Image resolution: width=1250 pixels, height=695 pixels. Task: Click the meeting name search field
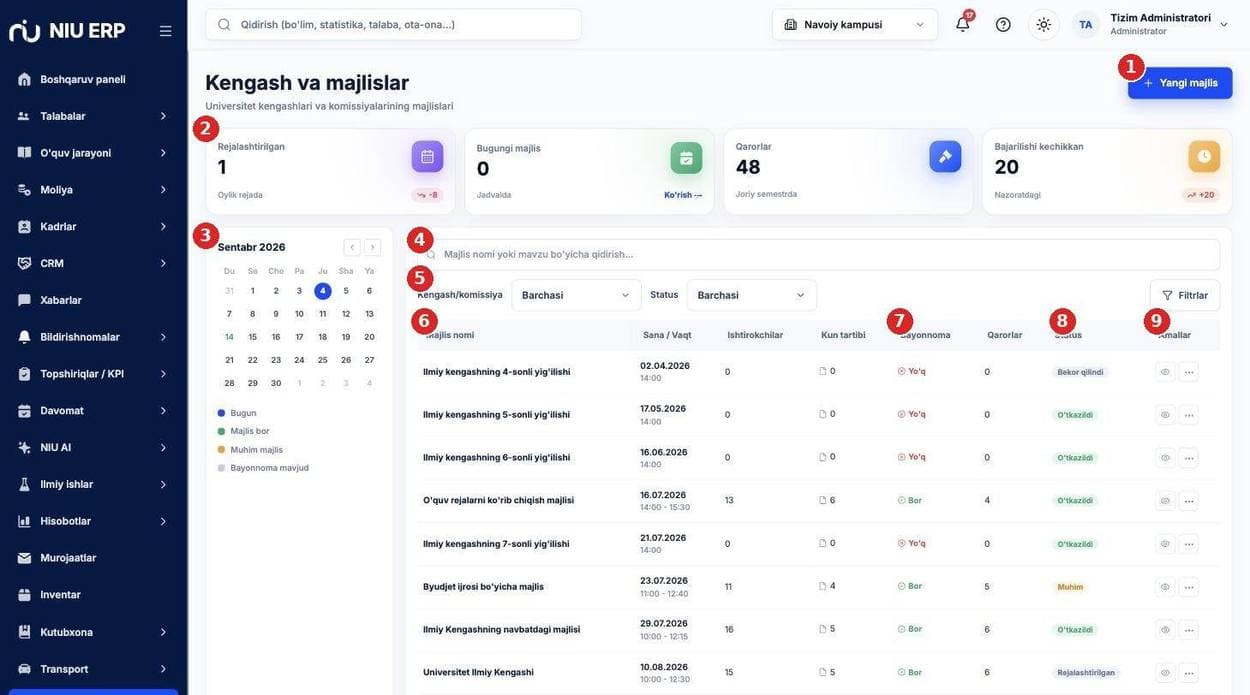click(818, 254)
